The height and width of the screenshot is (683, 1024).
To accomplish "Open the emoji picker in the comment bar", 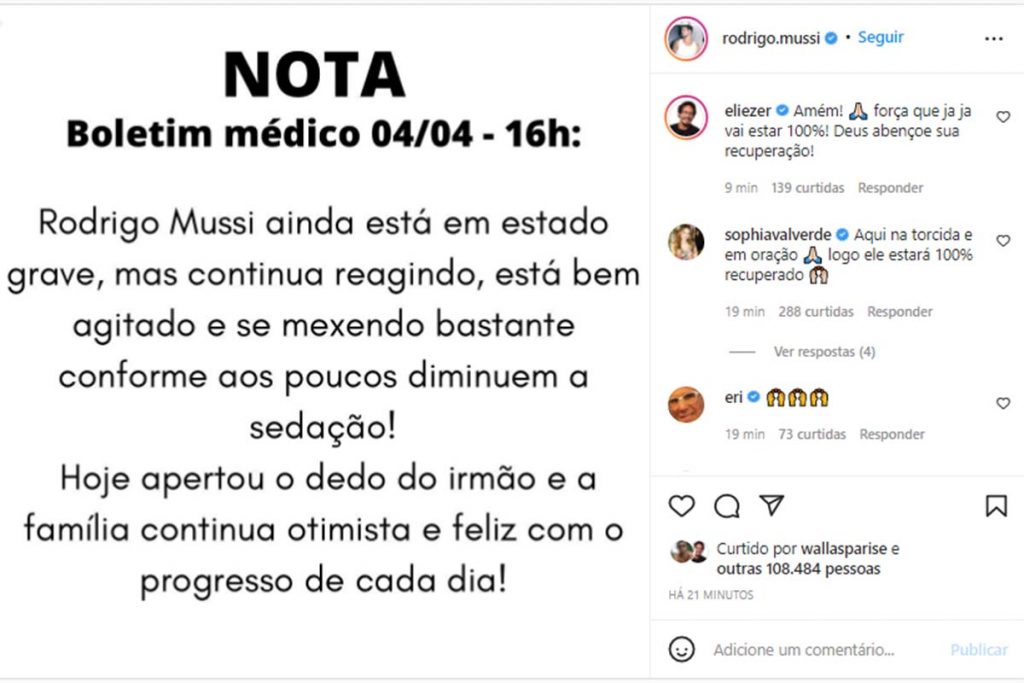I will click(683, 648).
